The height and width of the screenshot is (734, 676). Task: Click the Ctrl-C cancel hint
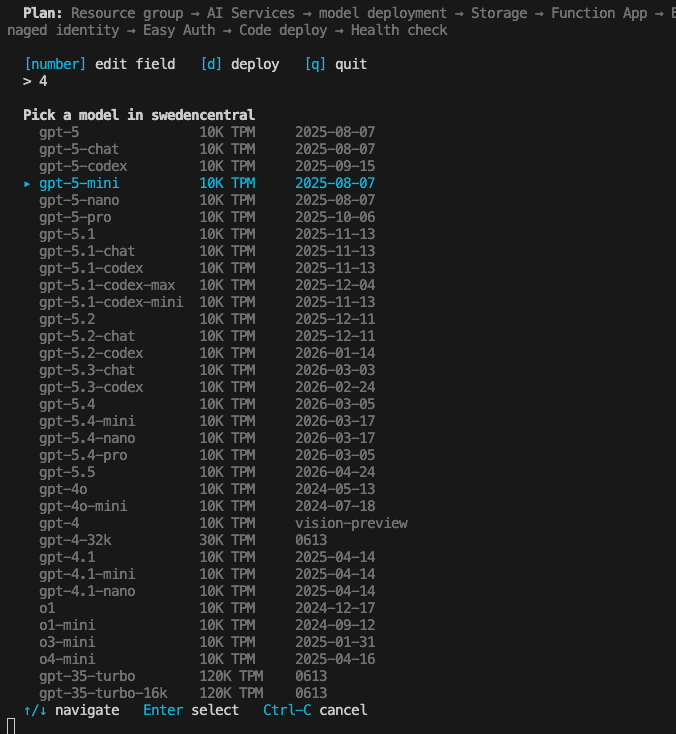pyautogui.click(x=315, y=710)
